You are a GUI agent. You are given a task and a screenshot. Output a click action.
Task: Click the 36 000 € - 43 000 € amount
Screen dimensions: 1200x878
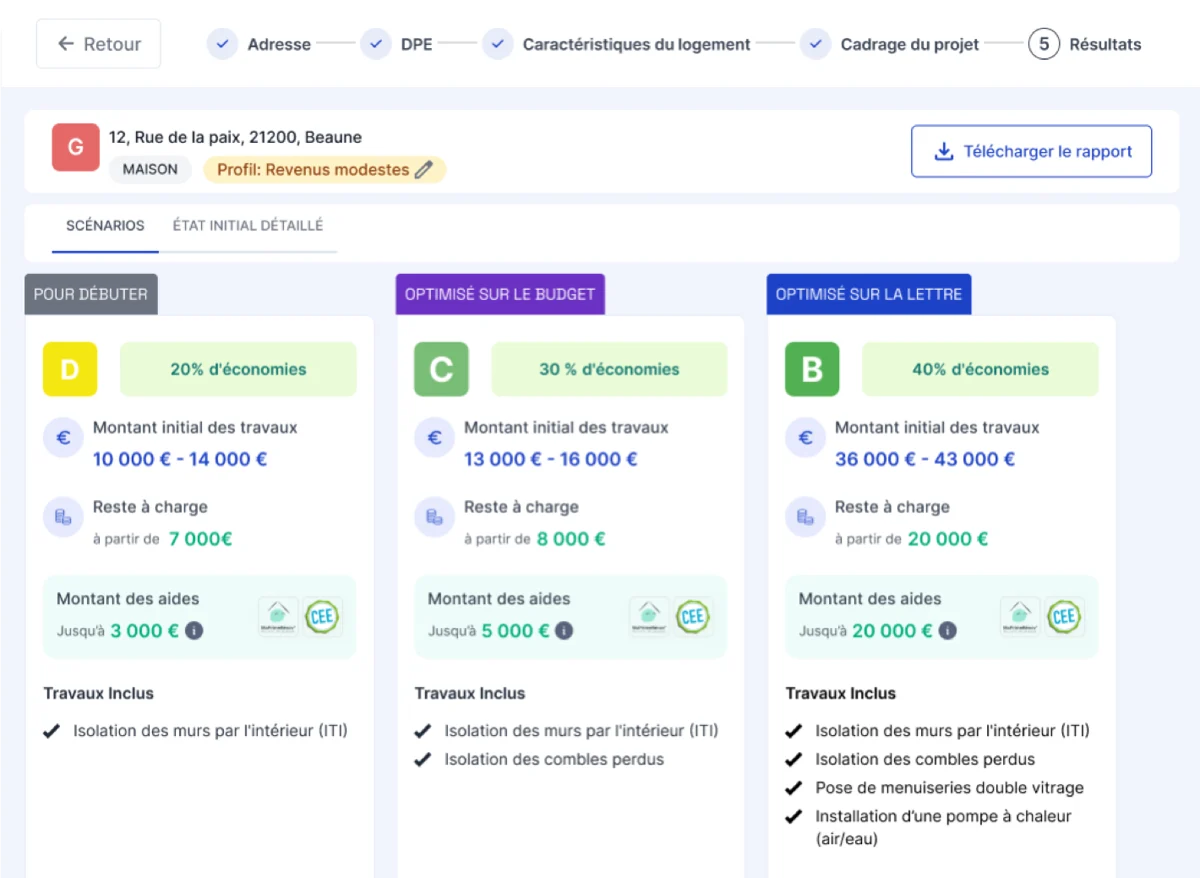[x=925, y=459]
